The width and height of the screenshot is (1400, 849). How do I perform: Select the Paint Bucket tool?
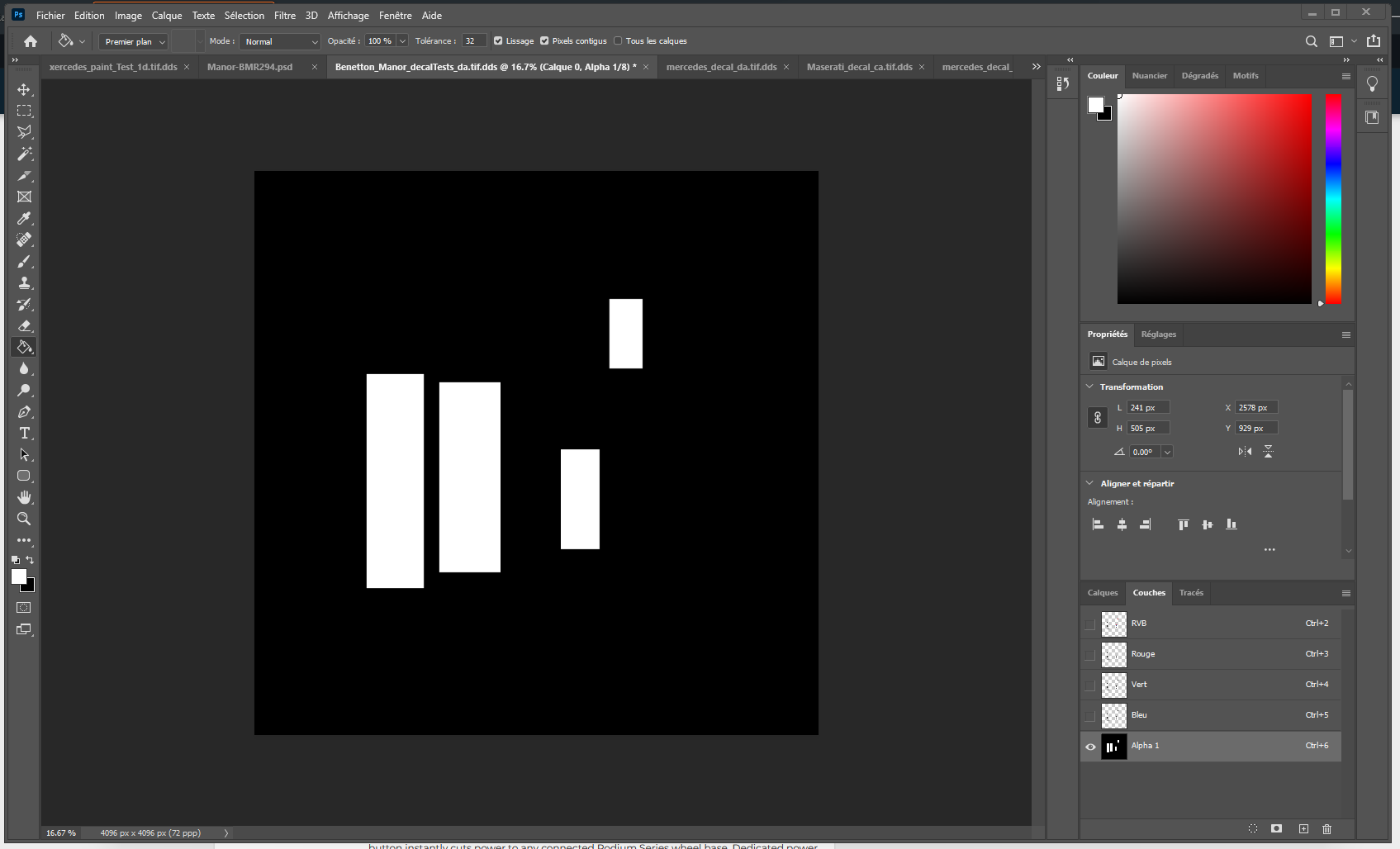point(24,347)
